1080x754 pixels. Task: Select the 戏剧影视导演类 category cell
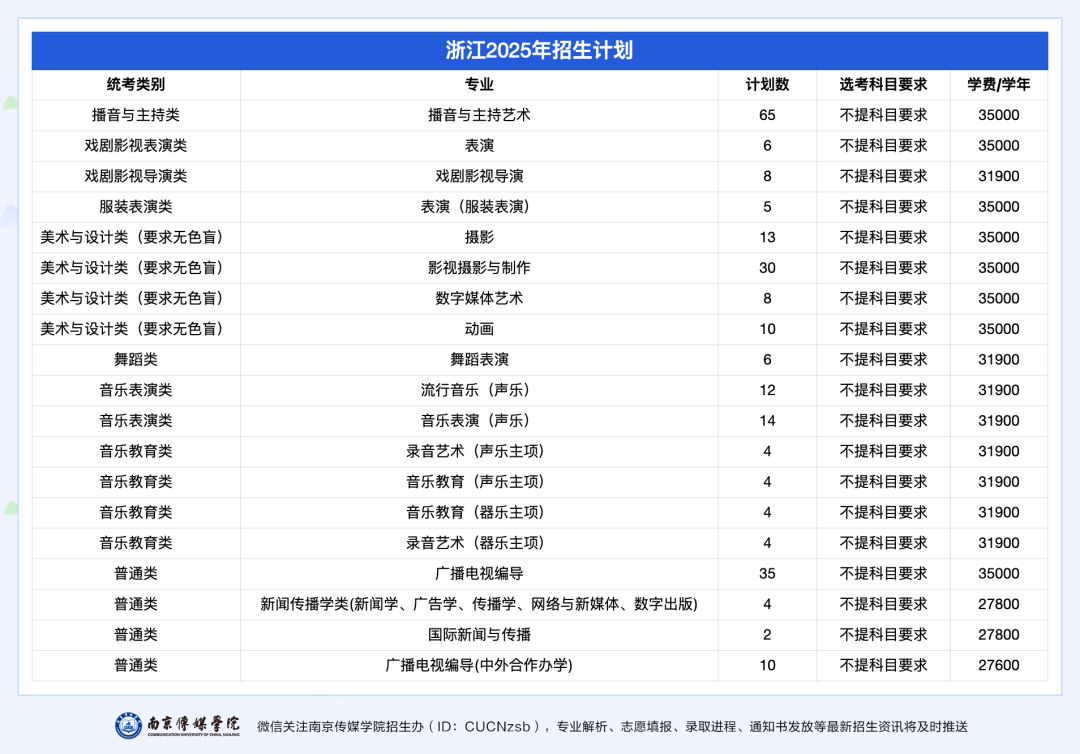pos(136,176)
